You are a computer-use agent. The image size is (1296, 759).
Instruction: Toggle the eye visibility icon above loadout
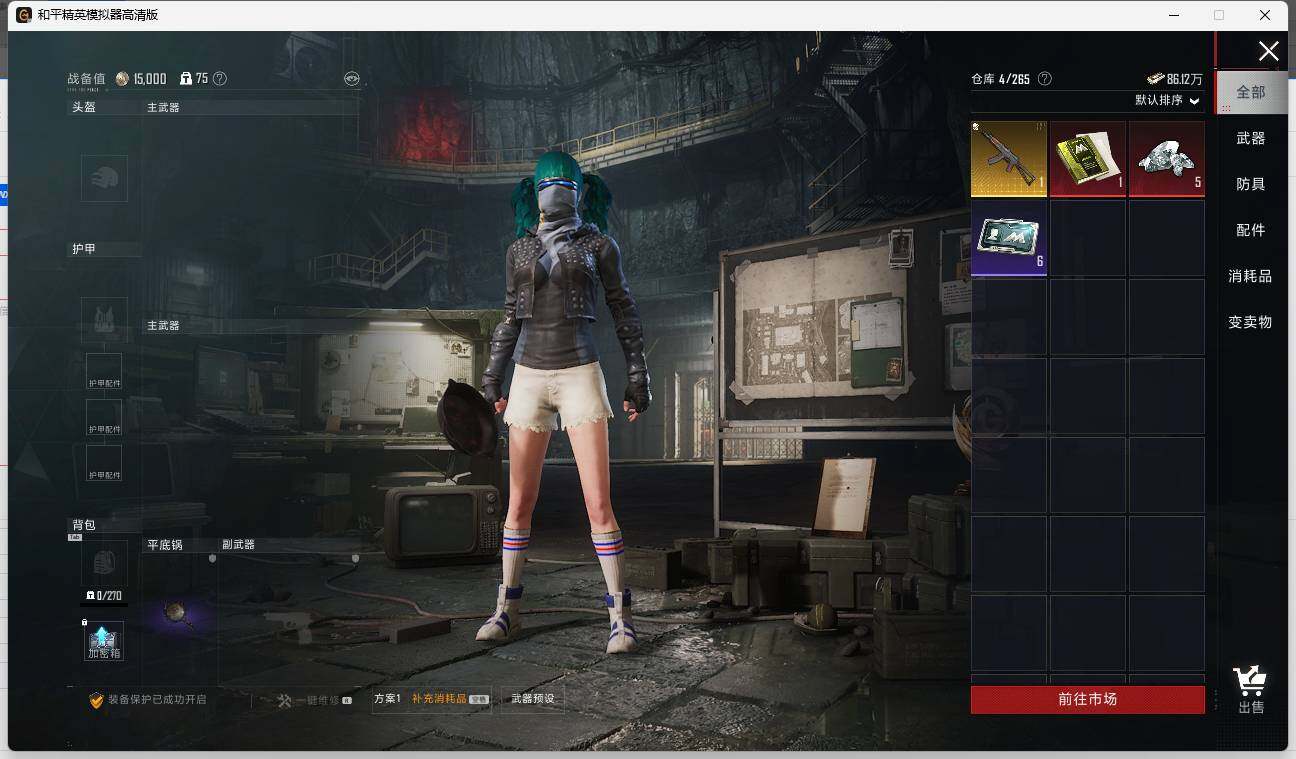[351, 79]
